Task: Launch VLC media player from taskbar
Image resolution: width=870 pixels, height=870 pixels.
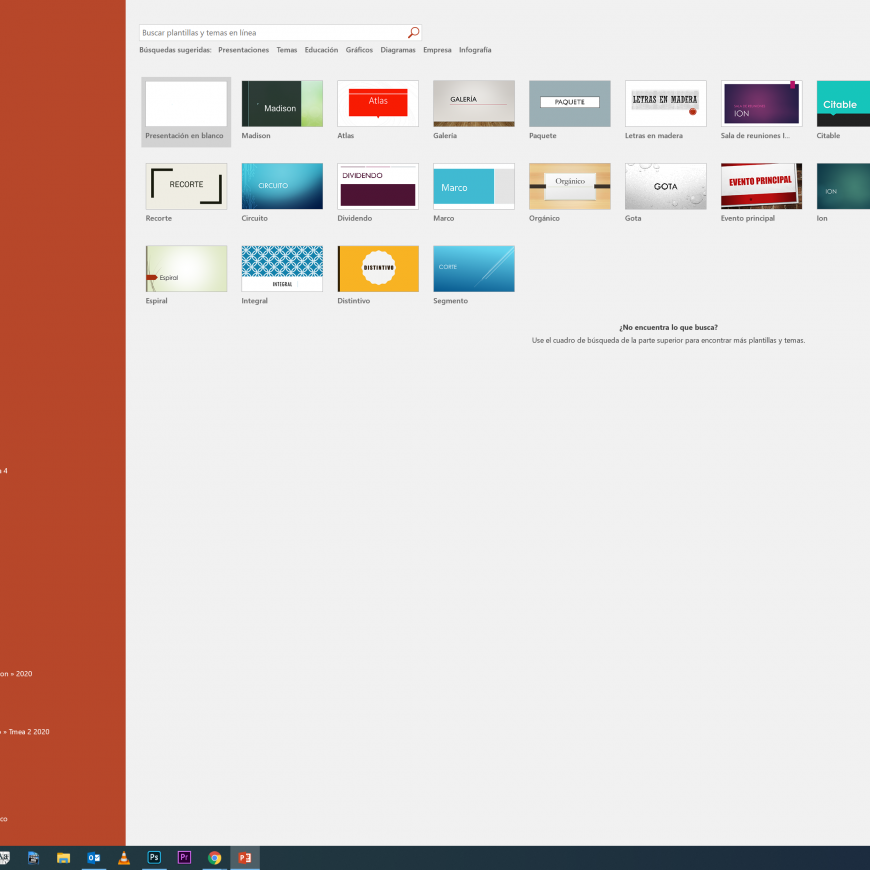Action: (x=124, y=858)
